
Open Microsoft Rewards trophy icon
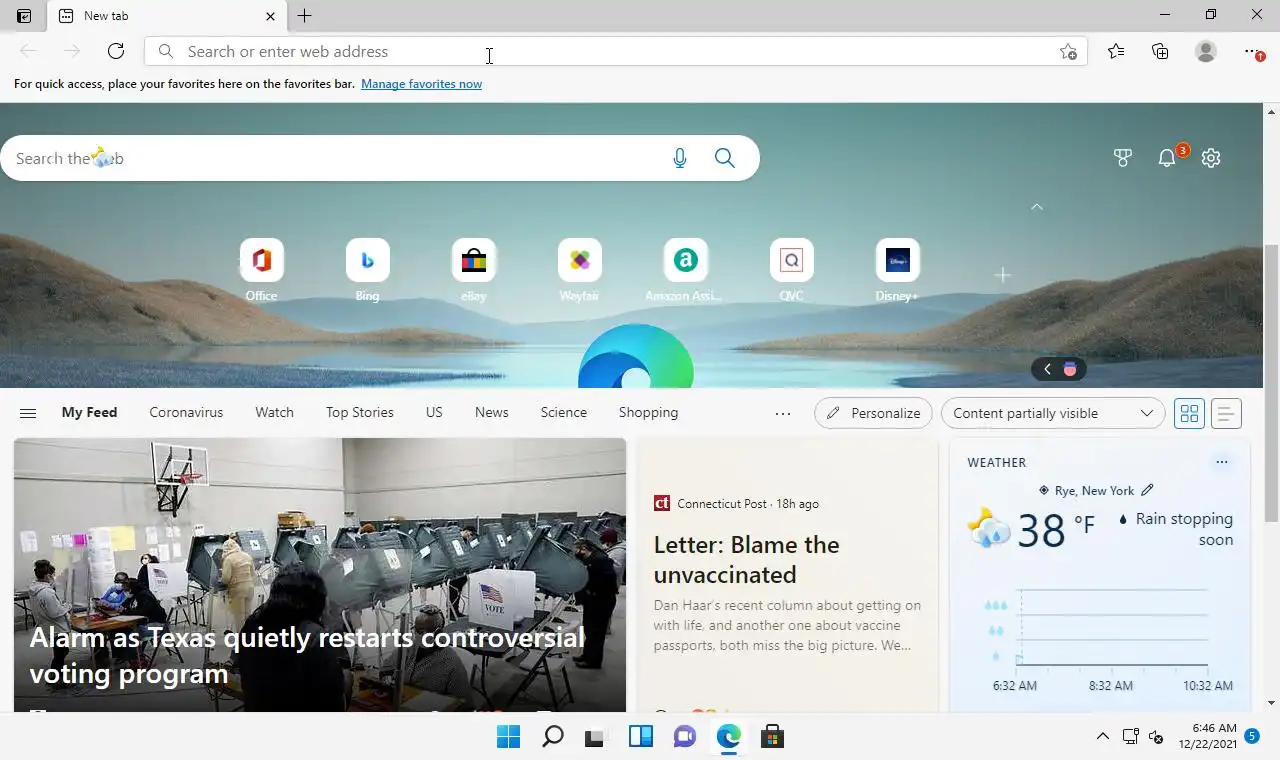click(x=1123, y=158)
